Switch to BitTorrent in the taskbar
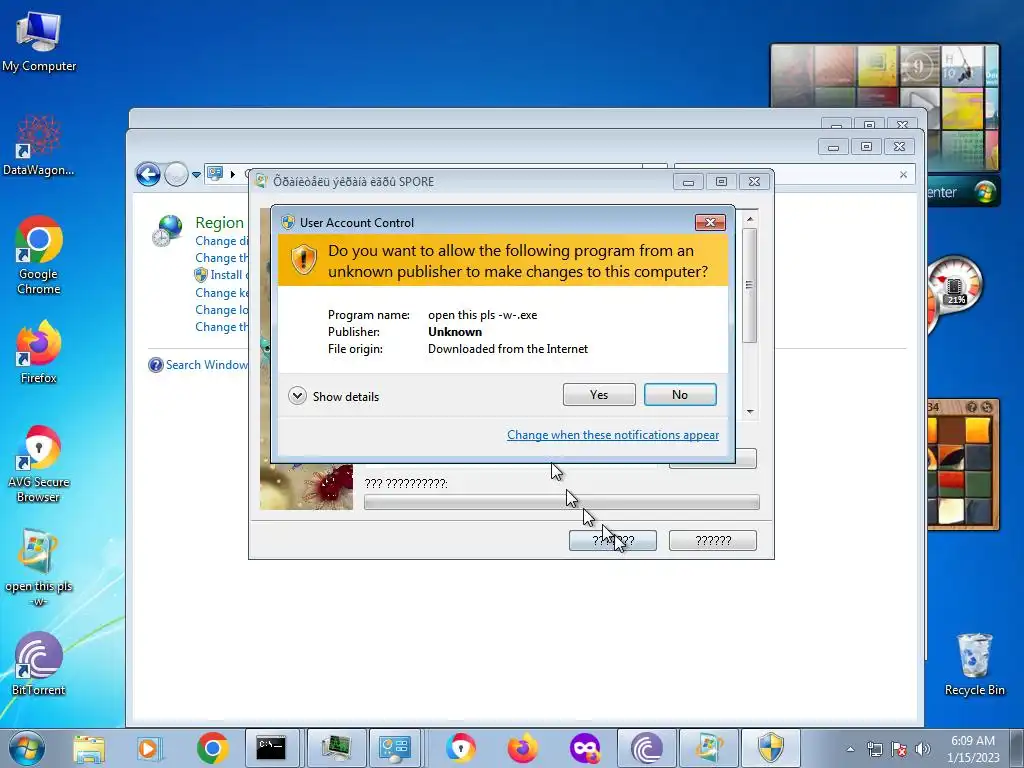Screen dimensions: 1024x768 [647, 748]
